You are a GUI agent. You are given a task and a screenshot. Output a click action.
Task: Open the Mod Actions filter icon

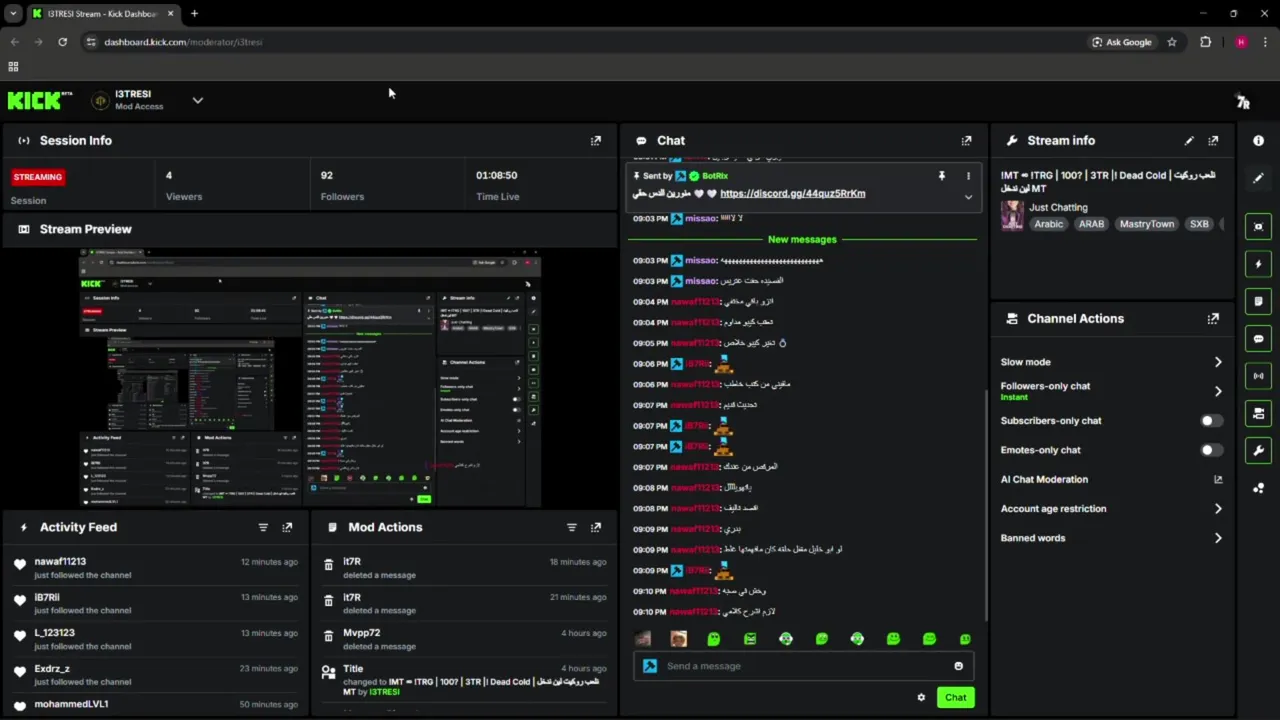click(x=572, y=527)
